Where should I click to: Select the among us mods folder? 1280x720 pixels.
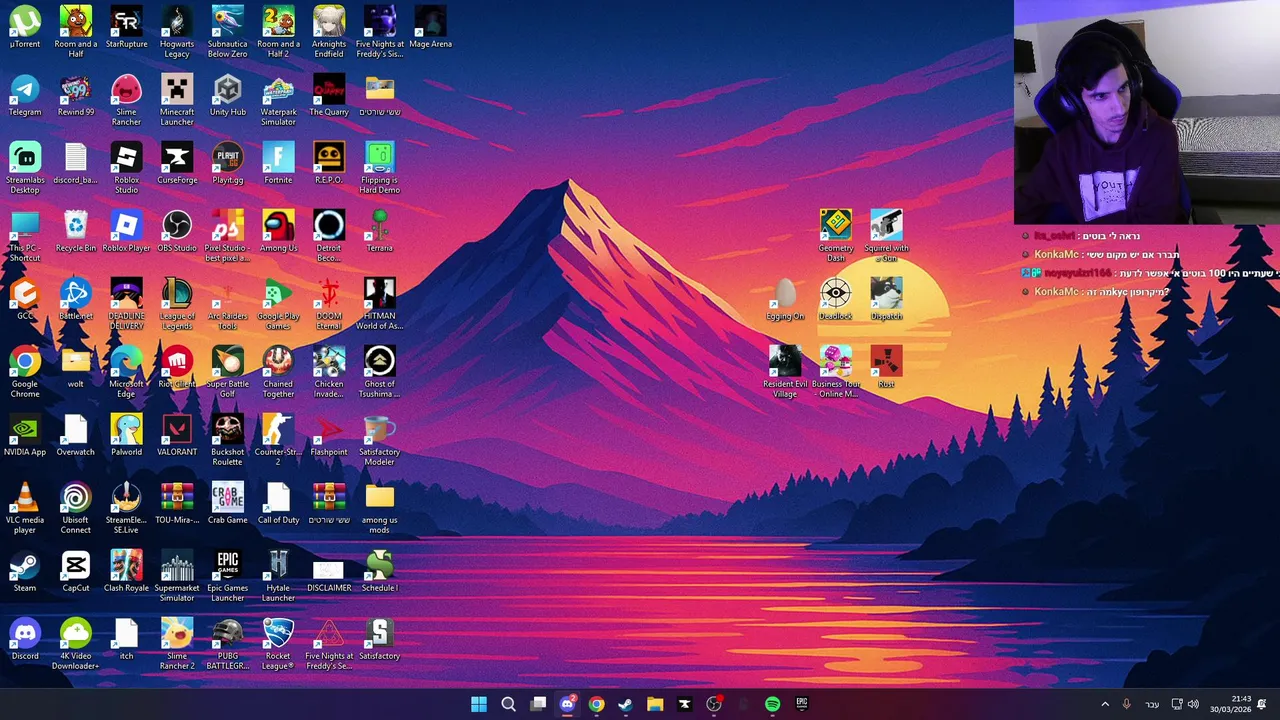click(379, 508)
